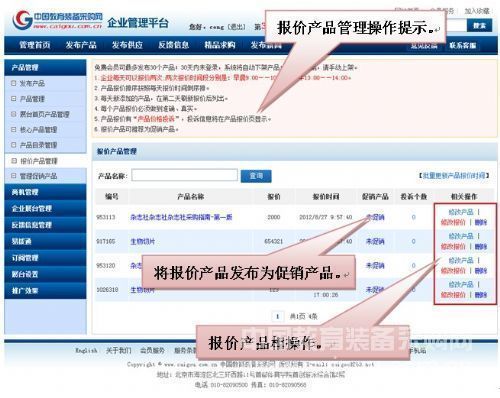500x398 pixels.
Task: Expand the 订阅管理 sidebar section
Action: (45, 258)
